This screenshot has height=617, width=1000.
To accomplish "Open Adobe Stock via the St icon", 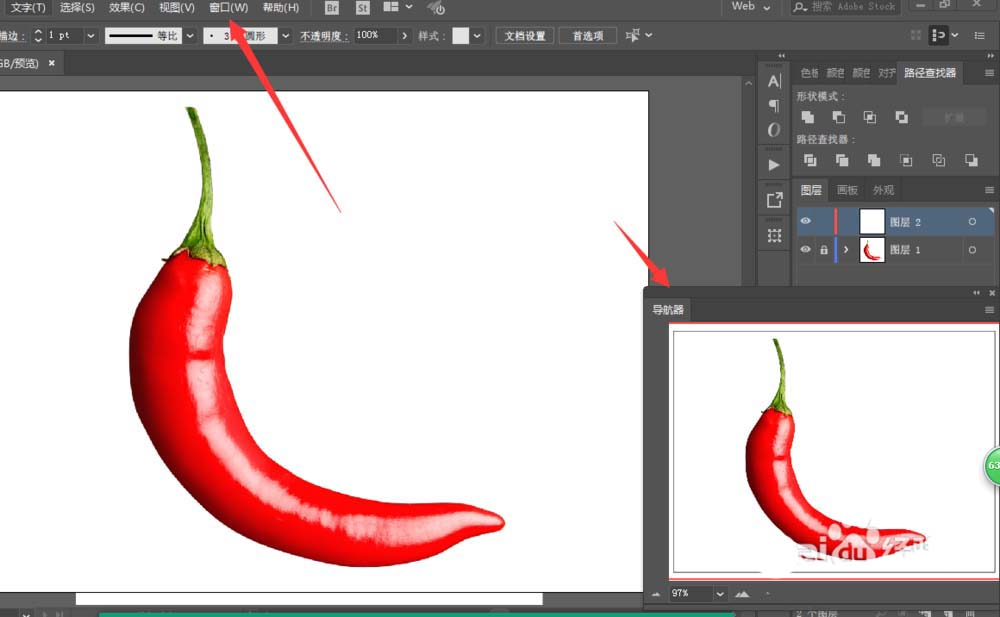I will coord(362,8).
